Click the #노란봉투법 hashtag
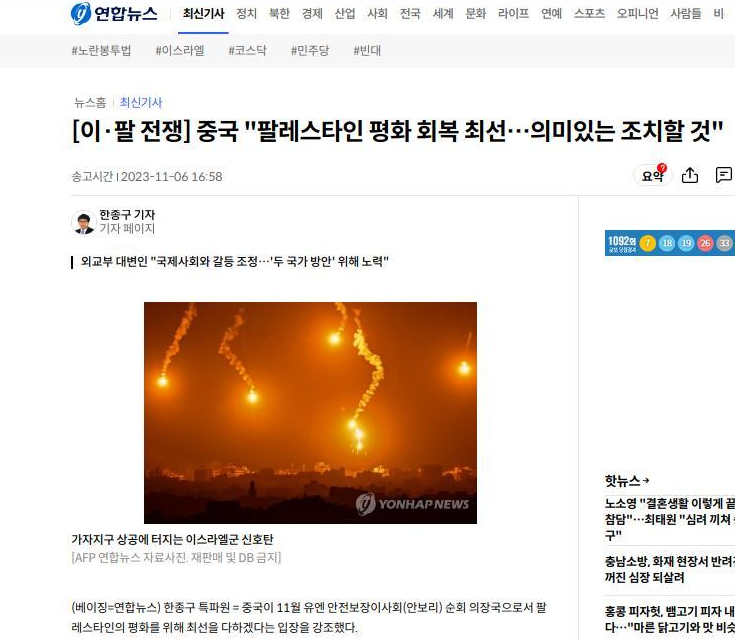Image resolution: width=735 pixels, height=640 pixels. click(x=101, y=50)
